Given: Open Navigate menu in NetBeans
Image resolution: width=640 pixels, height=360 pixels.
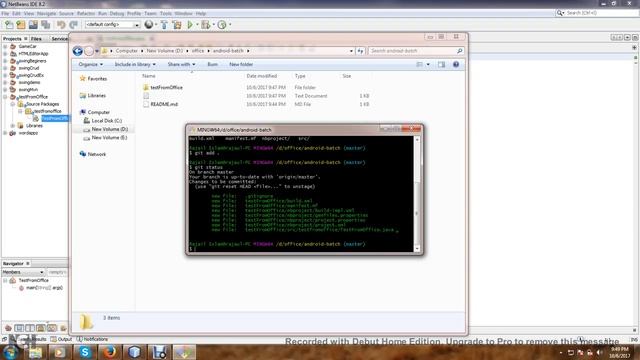Looking at the screenshot, I should 46,13.
